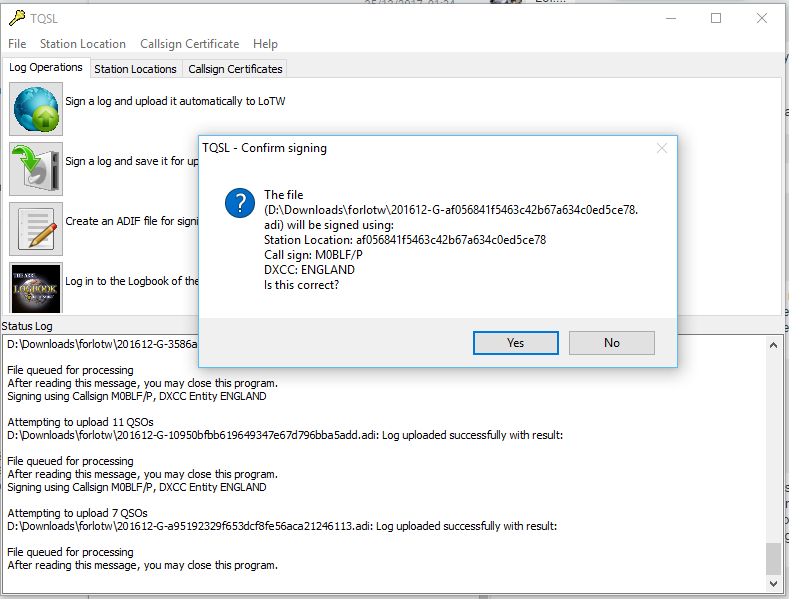
Task: Open the Station Location menu
Action: tap(83, 44)
